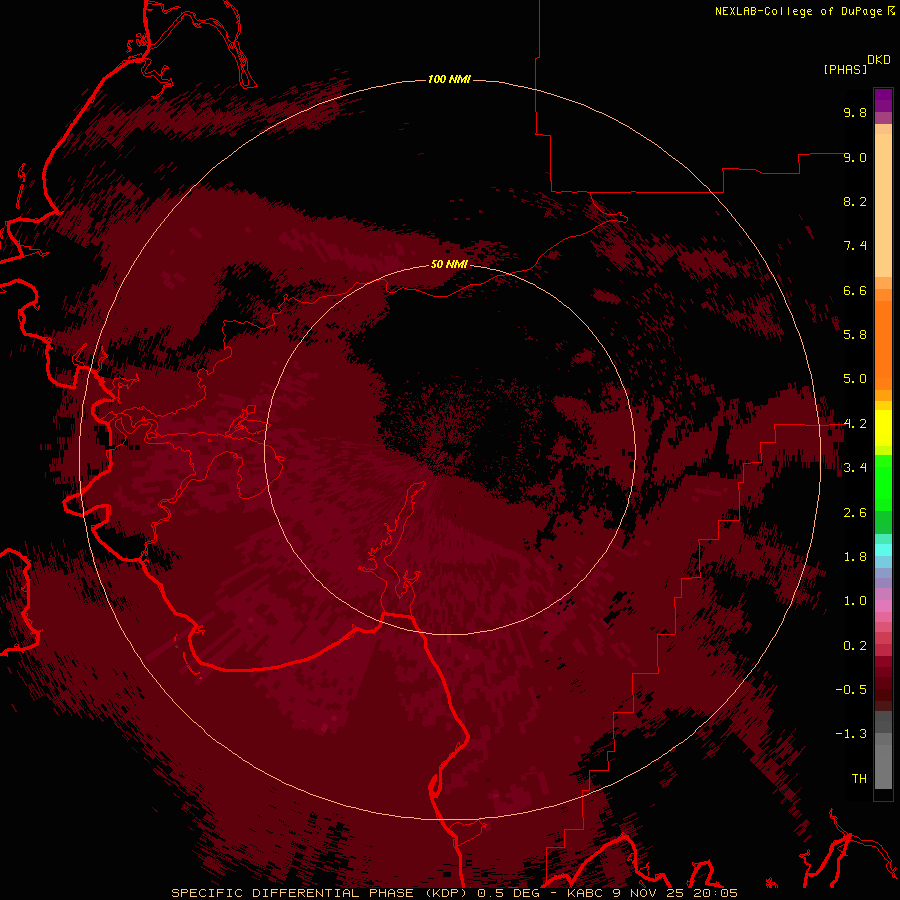
Task: Click the -0.5 legend value
Action: tap(851, 690)
